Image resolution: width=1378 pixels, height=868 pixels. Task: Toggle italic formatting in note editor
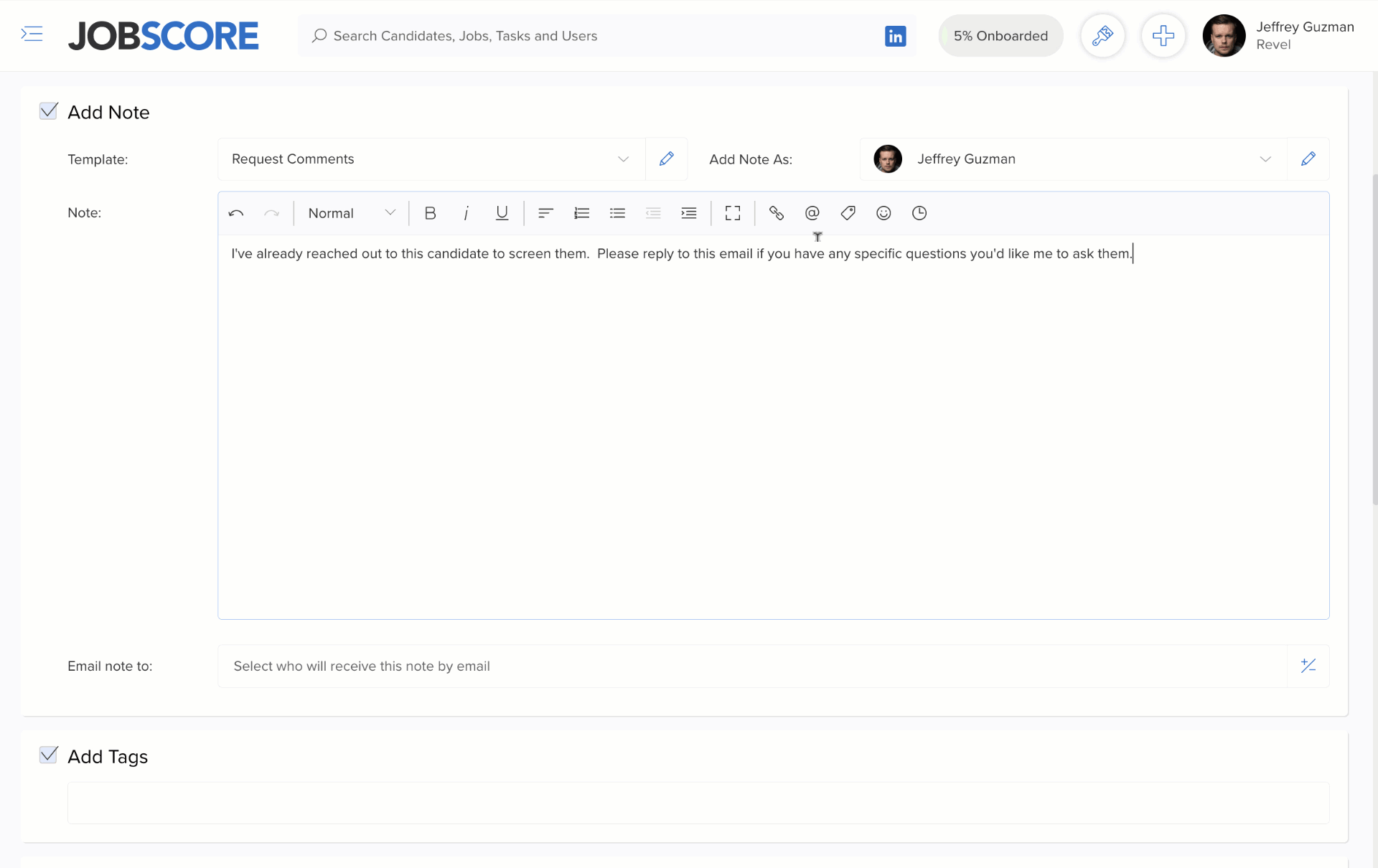pos(466,213)
